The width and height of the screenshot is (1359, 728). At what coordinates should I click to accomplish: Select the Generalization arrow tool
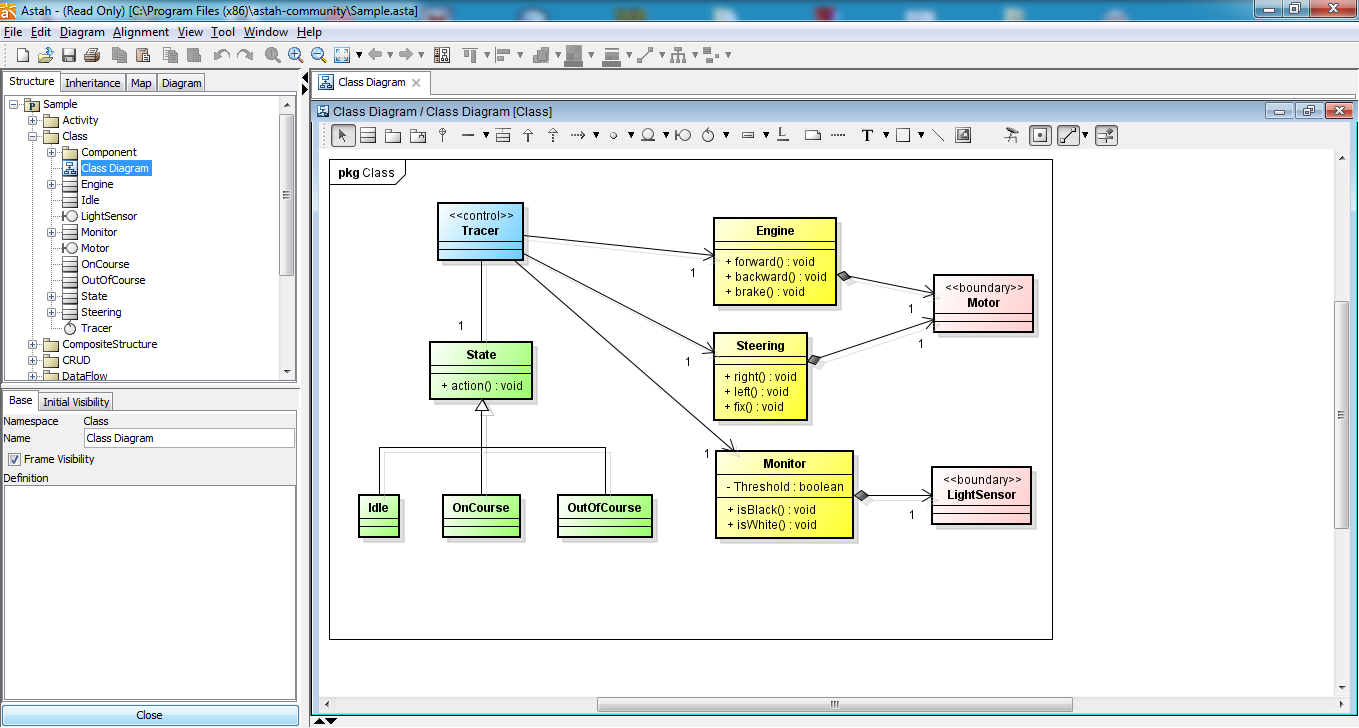click(x=528, y=135)
